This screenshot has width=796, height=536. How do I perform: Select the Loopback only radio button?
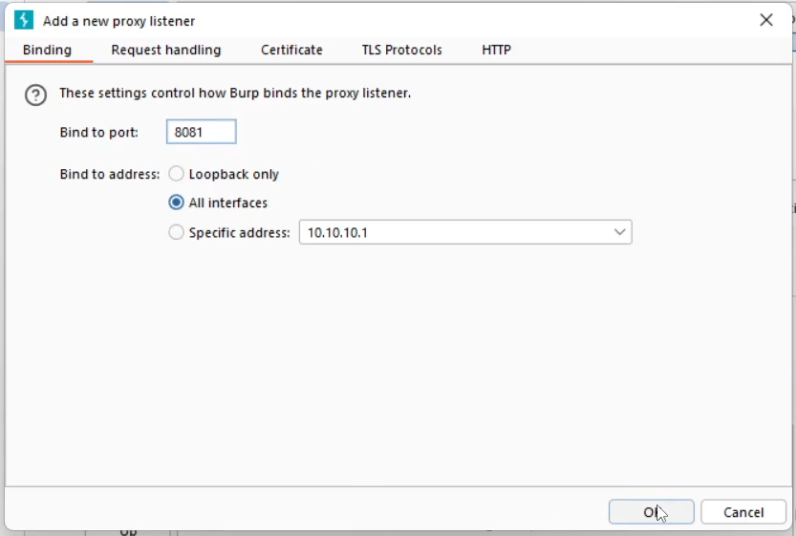point(177,174)
